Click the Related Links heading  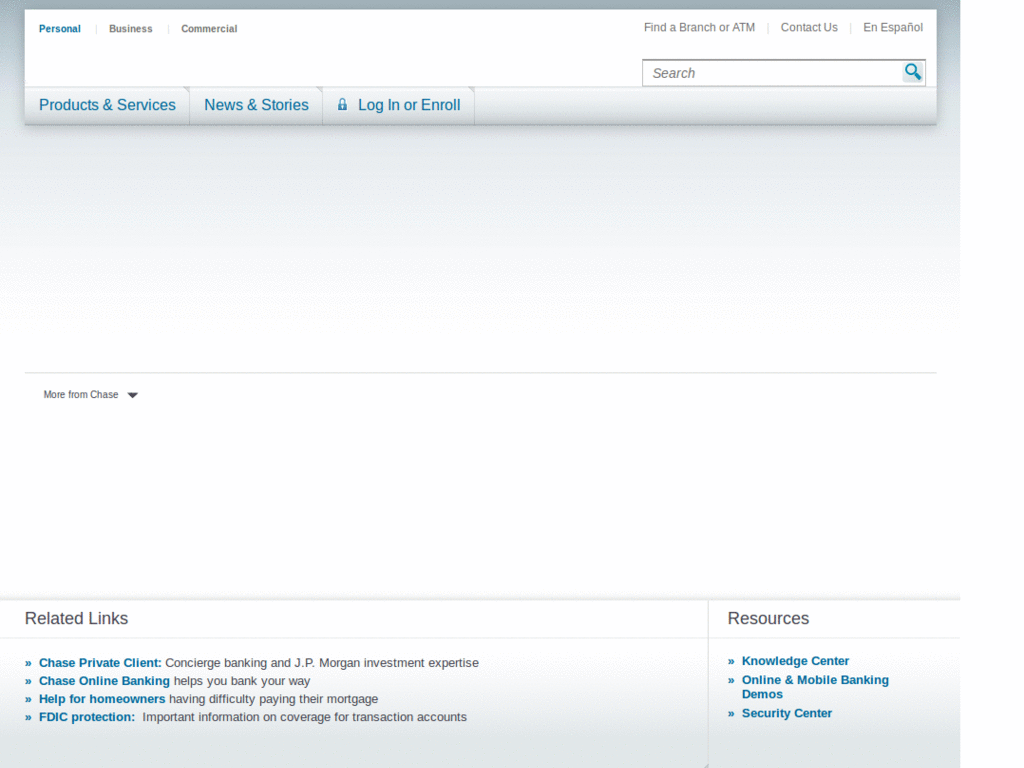pos(76,618)
